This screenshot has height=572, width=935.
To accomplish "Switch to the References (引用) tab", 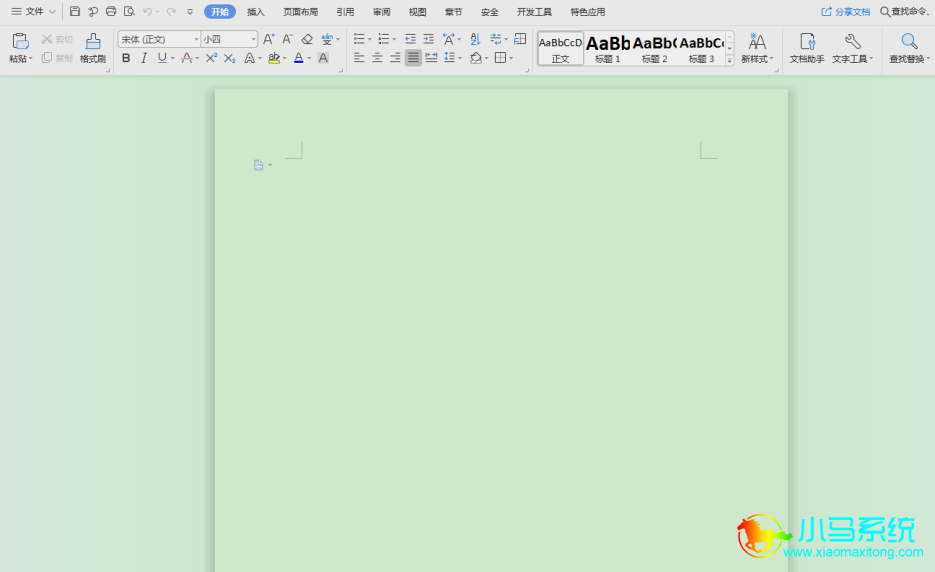I will coord(345,12).
